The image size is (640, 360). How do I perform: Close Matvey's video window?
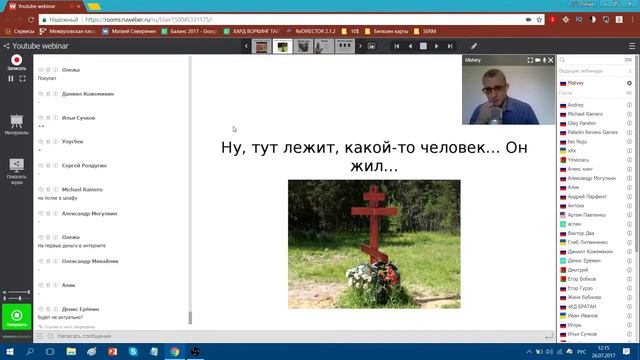click(x=551, y=60)
